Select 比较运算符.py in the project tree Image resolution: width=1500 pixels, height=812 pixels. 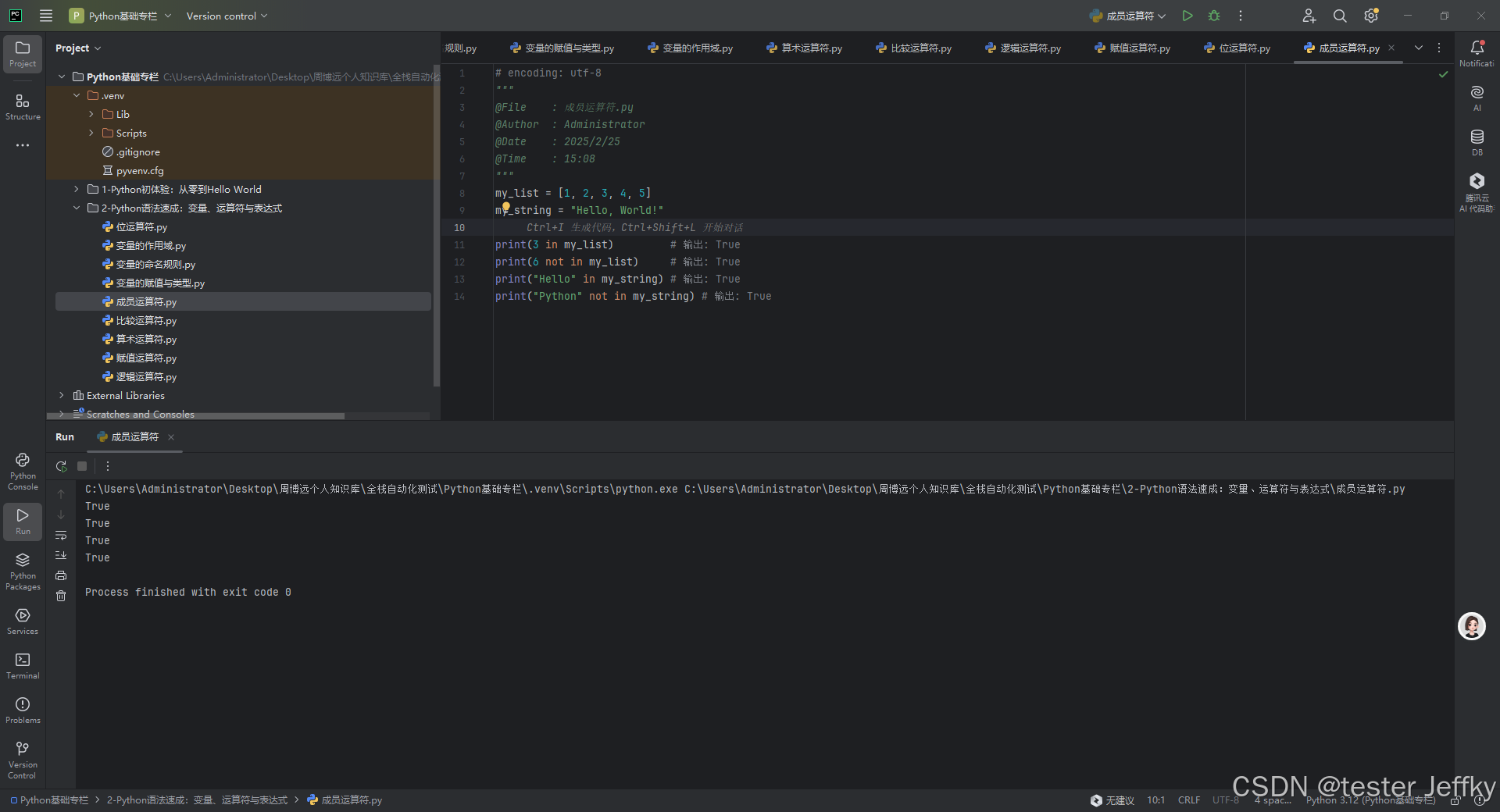tap(146, 320)
